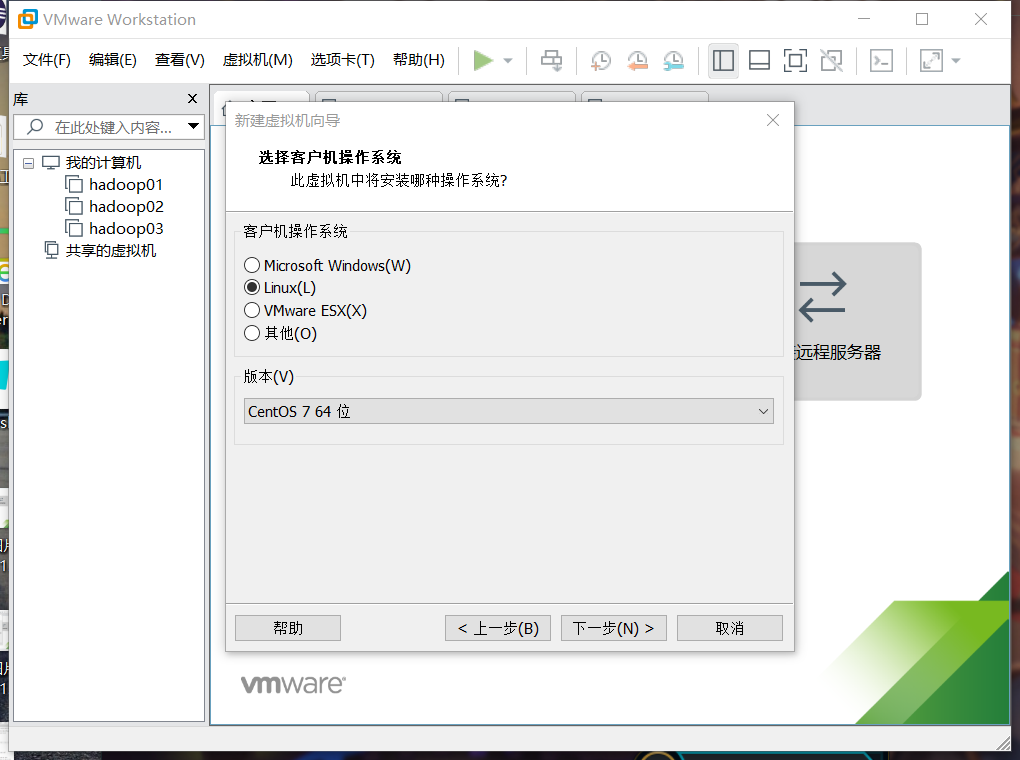Open the 查看(V) menu

pyautogui.click(x=180, y=60)
